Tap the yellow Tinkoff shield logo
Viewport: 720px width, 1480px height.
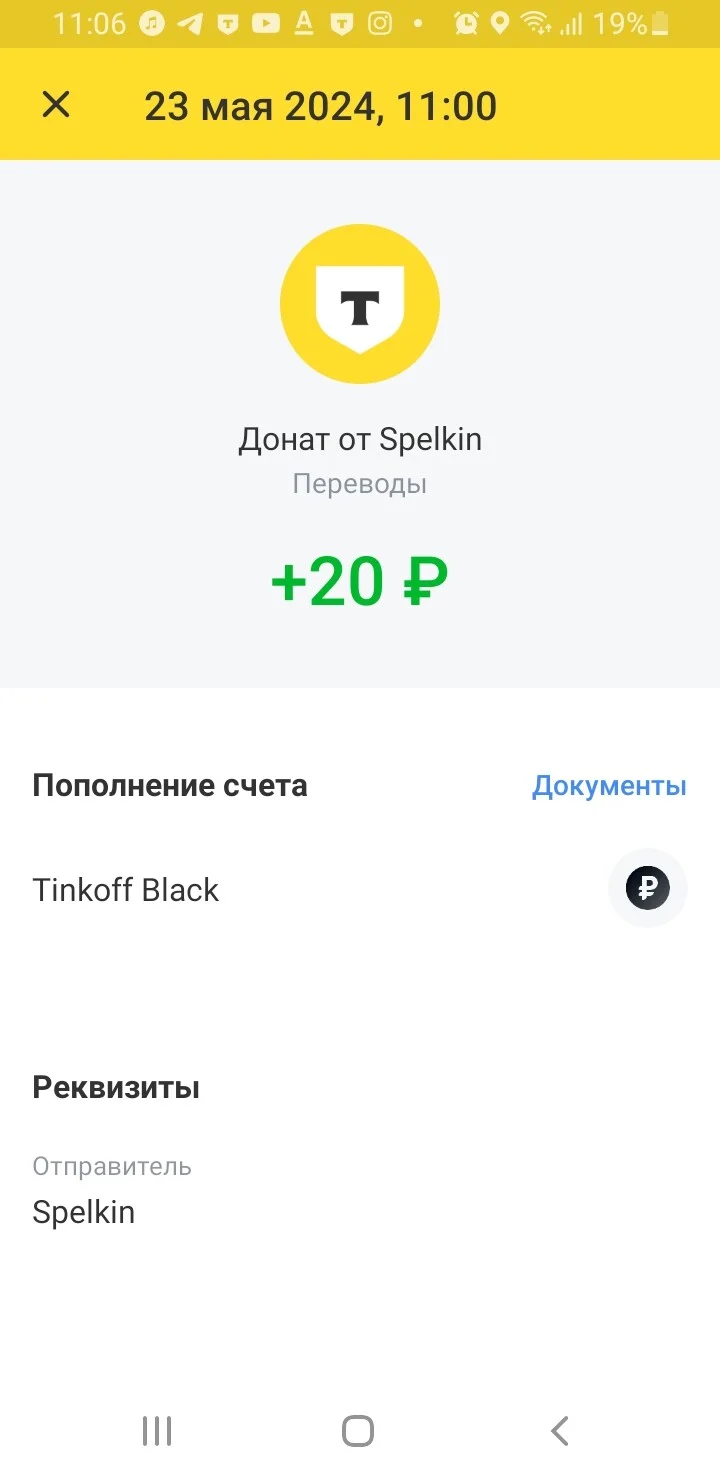point(360,305)
